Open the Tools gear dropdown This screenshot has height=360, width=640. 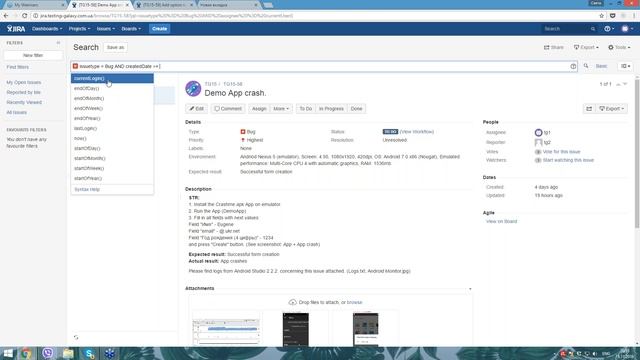[x=619, y=47]
